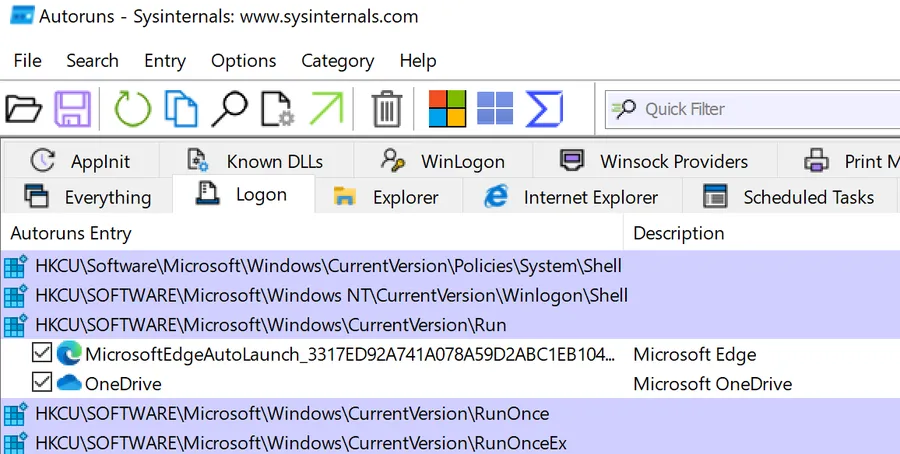Select the HKCU CurrentVersion\RunOnce registry row
The width and height of the screenshot is (900, 454).
pos(450,413)
